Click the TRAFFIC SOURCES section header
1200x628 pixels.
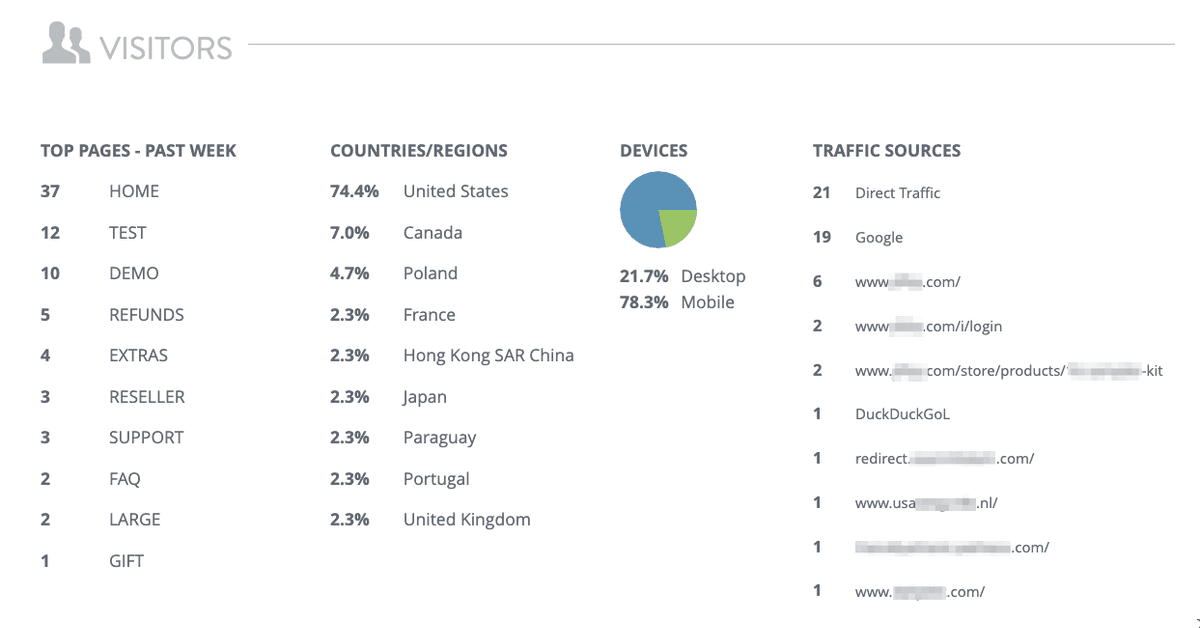click(x=886, y=150)
